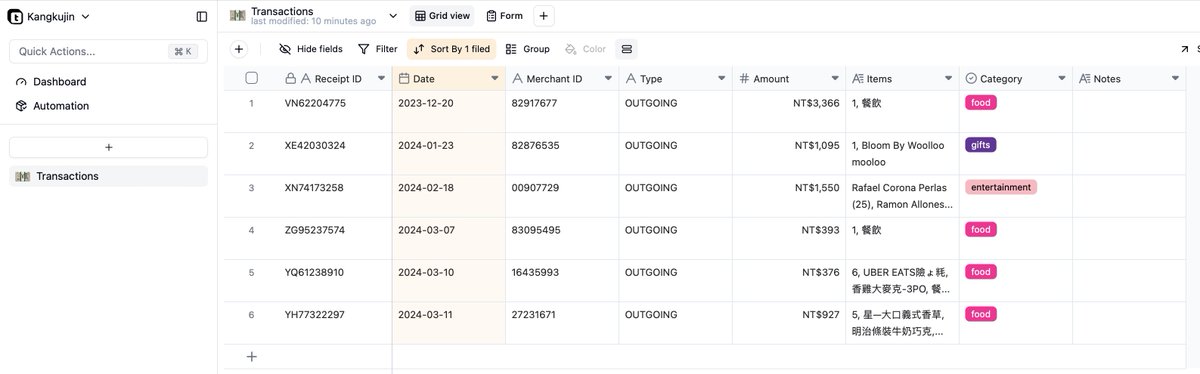Click the gifts category tag
The image size is (1200, 374).
pos(980,145)
